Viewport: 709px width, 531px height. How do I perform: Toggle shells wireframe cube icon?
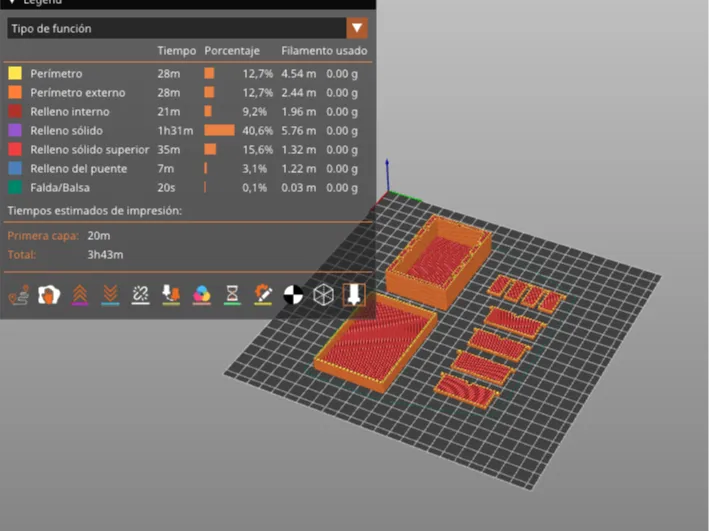tap(323, 295)
